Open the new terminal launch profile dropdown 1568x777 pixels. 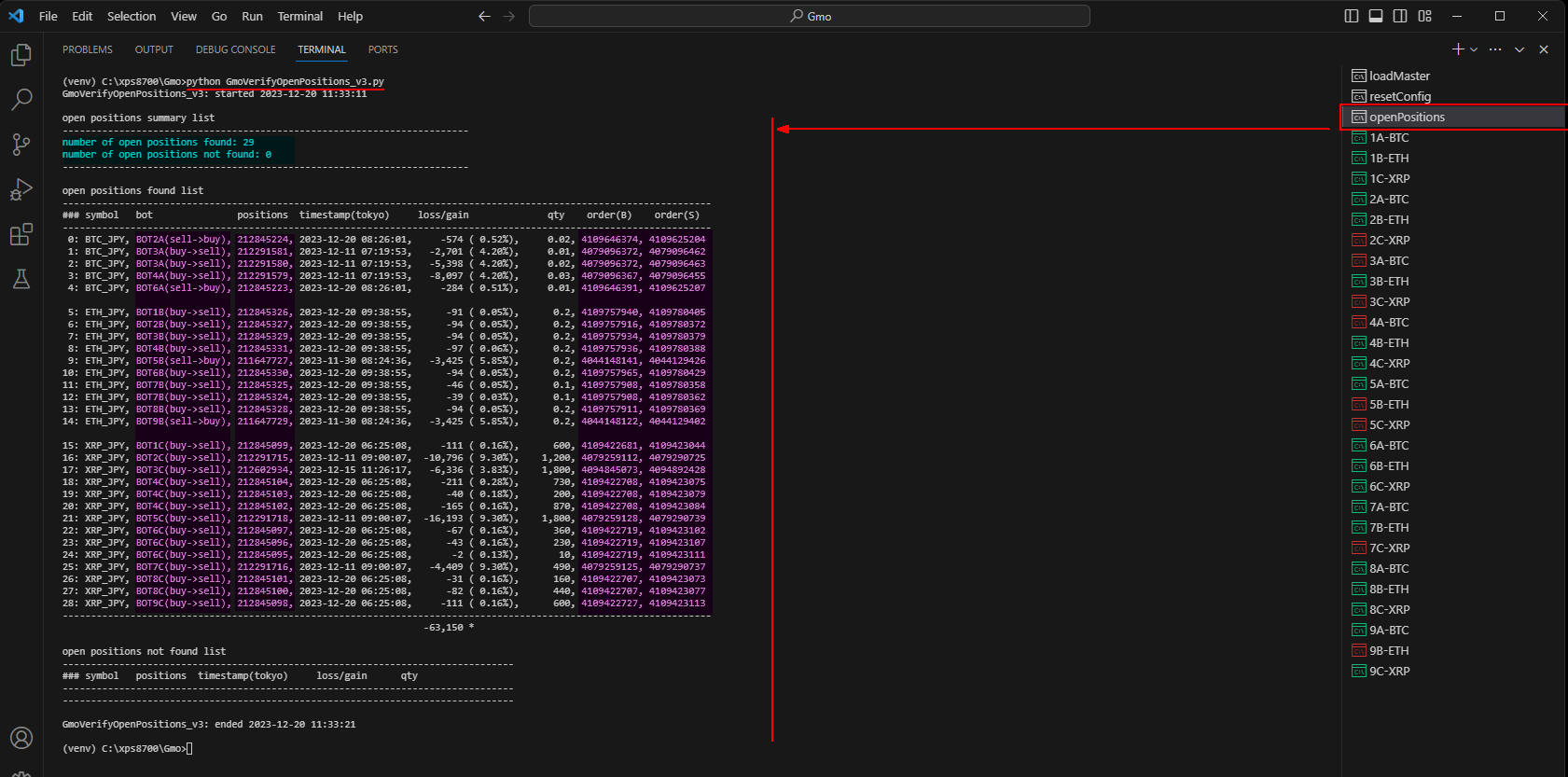1474,49
